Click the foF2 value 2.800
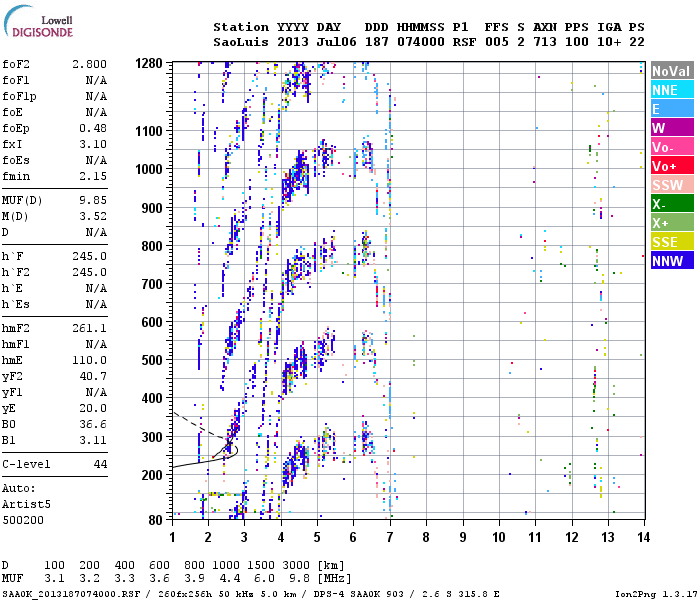 pyautogui.click(x=90, y=64)
